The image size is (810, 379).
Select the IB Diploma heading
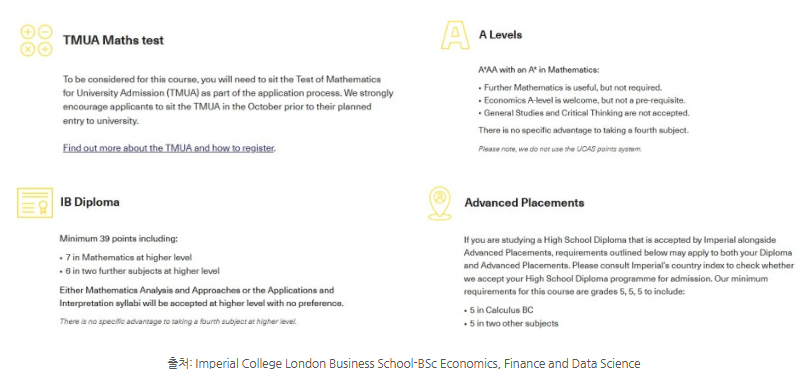tap(90, 202)
